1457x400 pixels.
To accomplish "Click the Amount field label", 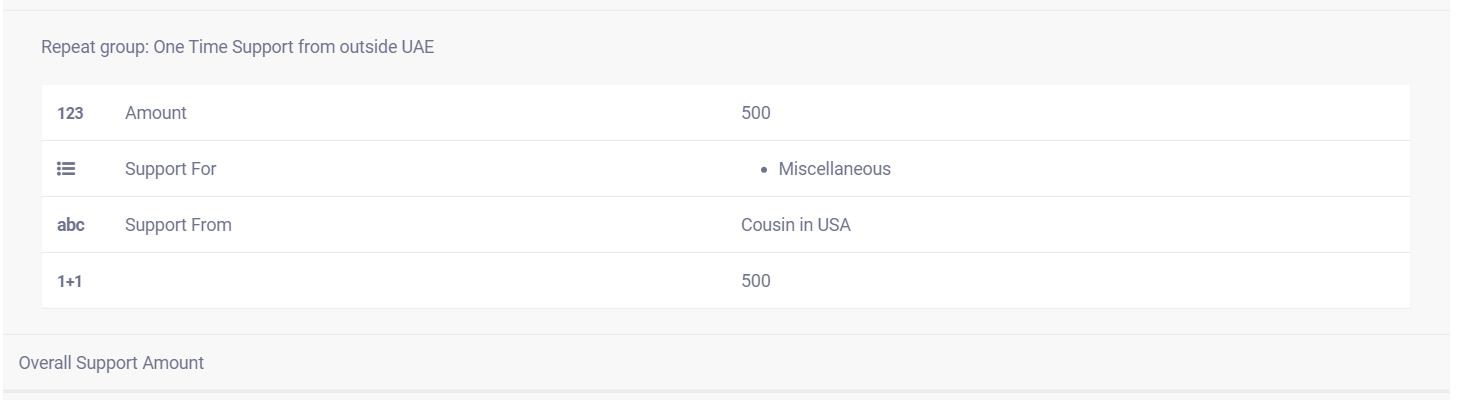I will (x=155, y=113).
